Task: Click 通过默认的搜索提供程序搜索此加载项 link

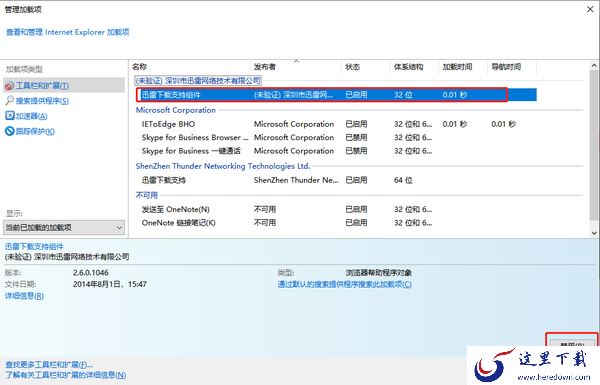Action: [x=344, y=284]
